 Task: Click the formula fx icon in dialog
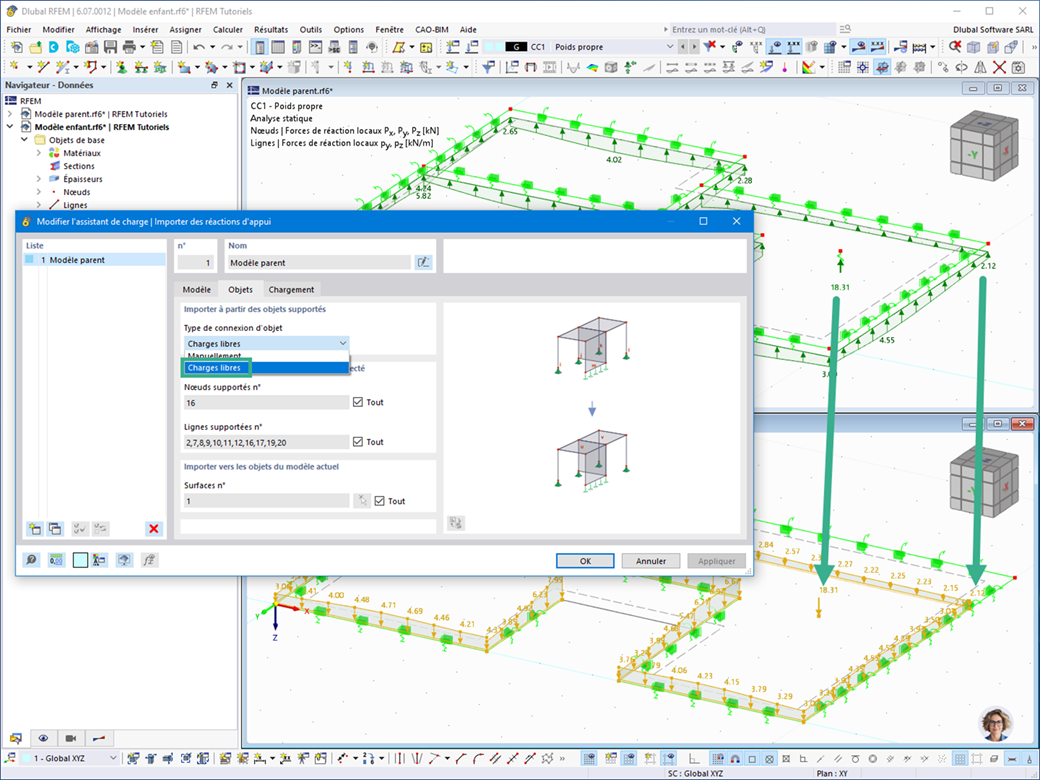[149, 560]
